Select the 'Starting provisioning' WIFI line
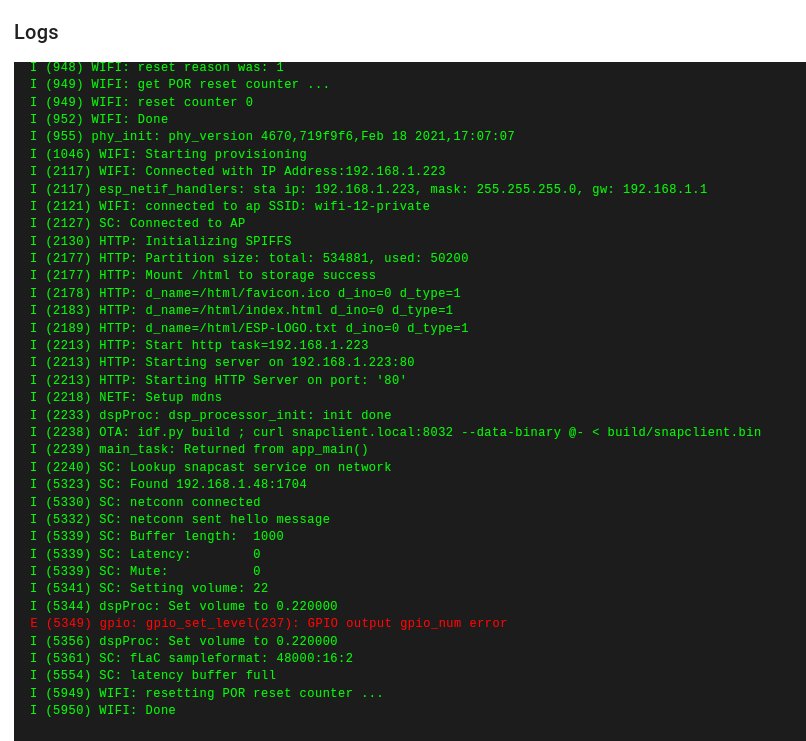The width and height of the screenshot is (806, 741). pos(168,154)
